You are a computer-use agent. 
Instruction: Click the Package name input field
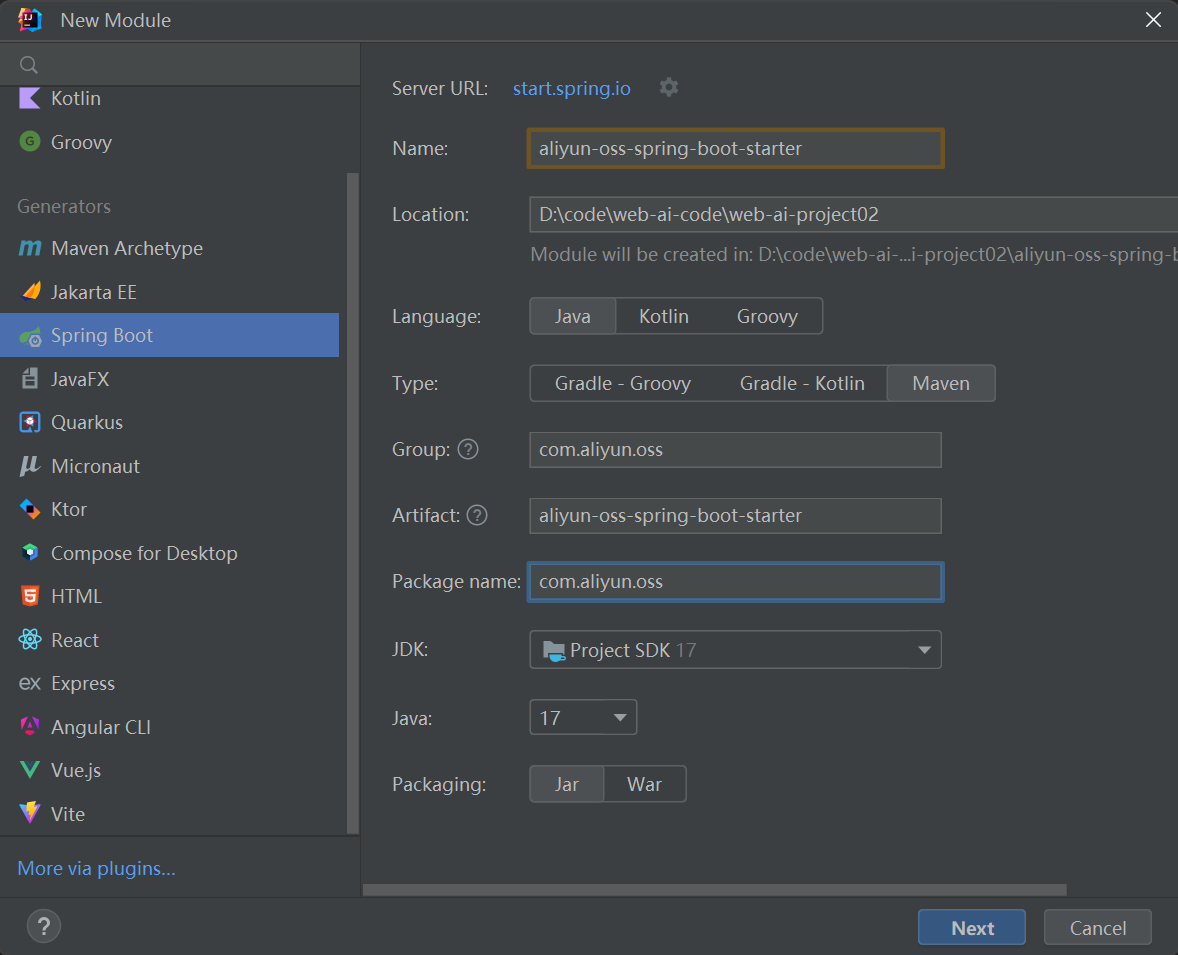point(735,582)
